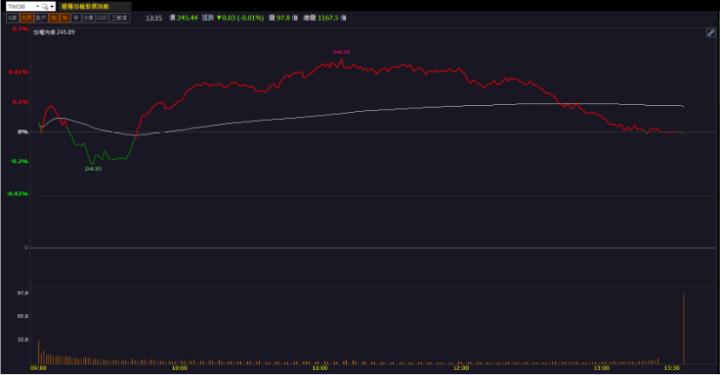Click the magnifier search icon beside symbol box
The image size is (720, 375).
pos(45,6)
